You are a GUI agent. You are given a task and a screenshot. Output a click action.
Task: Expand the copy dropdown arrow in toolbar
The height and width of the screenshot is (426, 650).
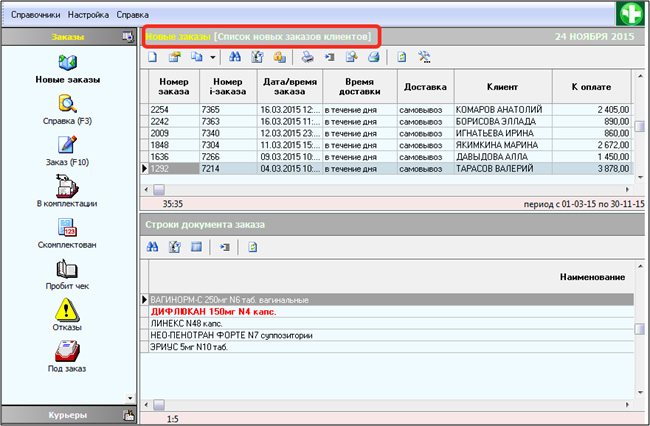tap(214, 57)
